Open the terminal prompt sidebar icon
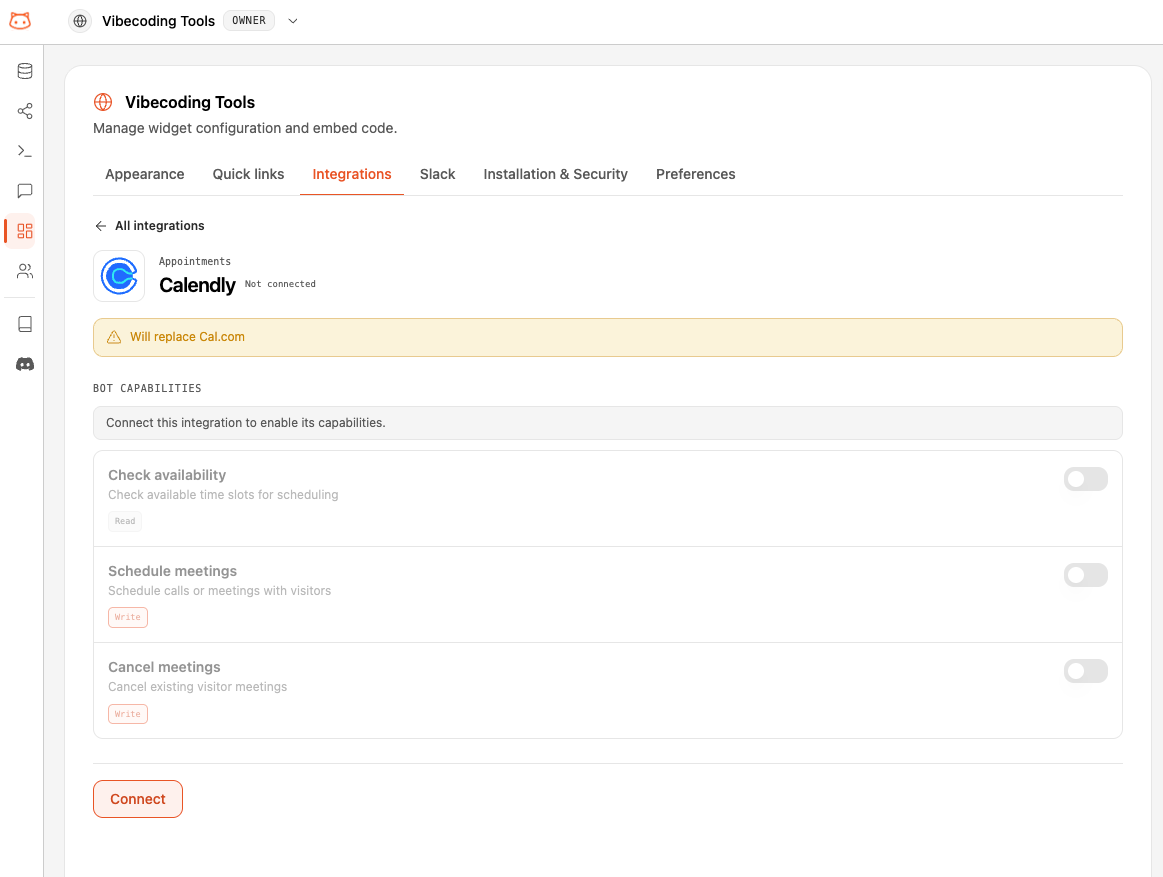The width and height of the screenshot is (1163, 877). (x=24, y=151)
